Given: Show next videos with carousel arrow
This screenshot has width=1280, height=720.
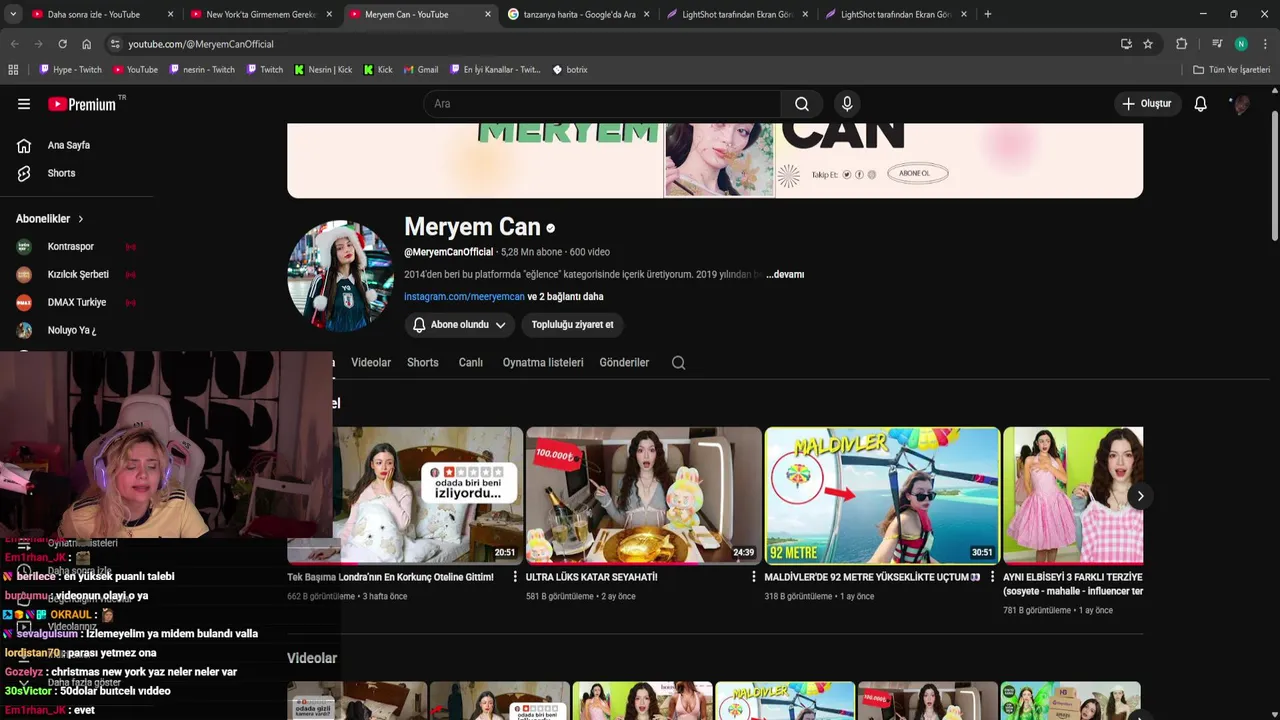Looking at the screenshot, I should [x=1139, y=496].
